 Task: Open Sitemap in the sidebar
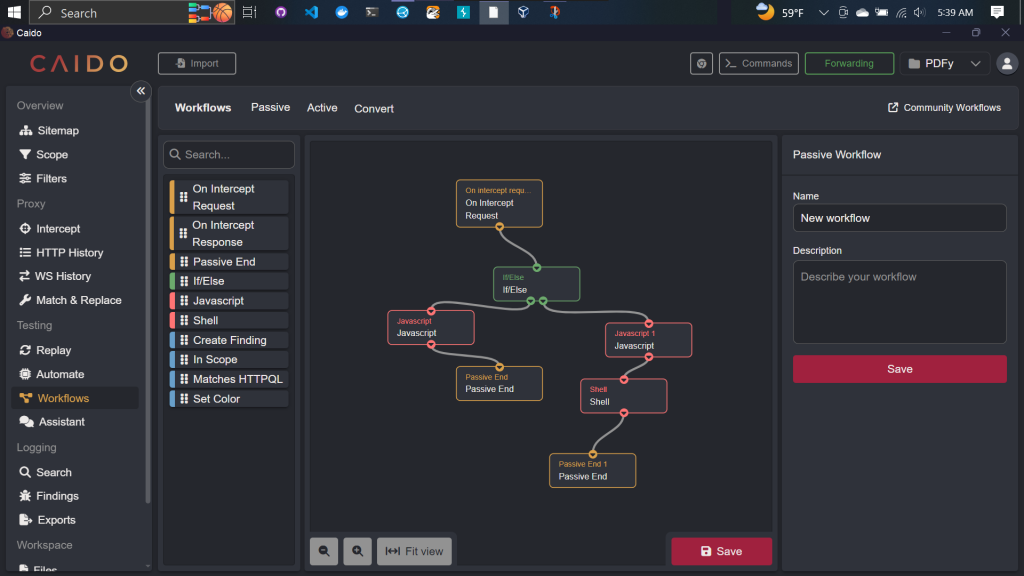(x=57, y=131)
